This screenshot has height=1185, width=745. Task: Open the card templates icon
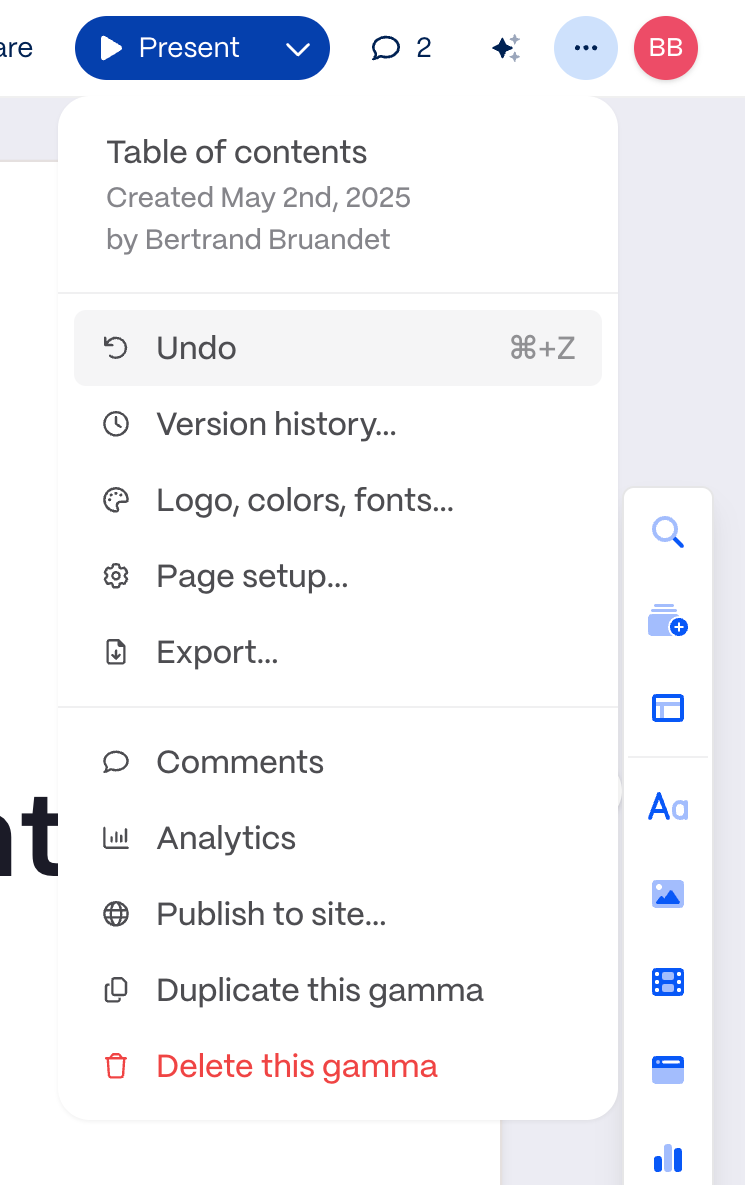pos(667,707)
